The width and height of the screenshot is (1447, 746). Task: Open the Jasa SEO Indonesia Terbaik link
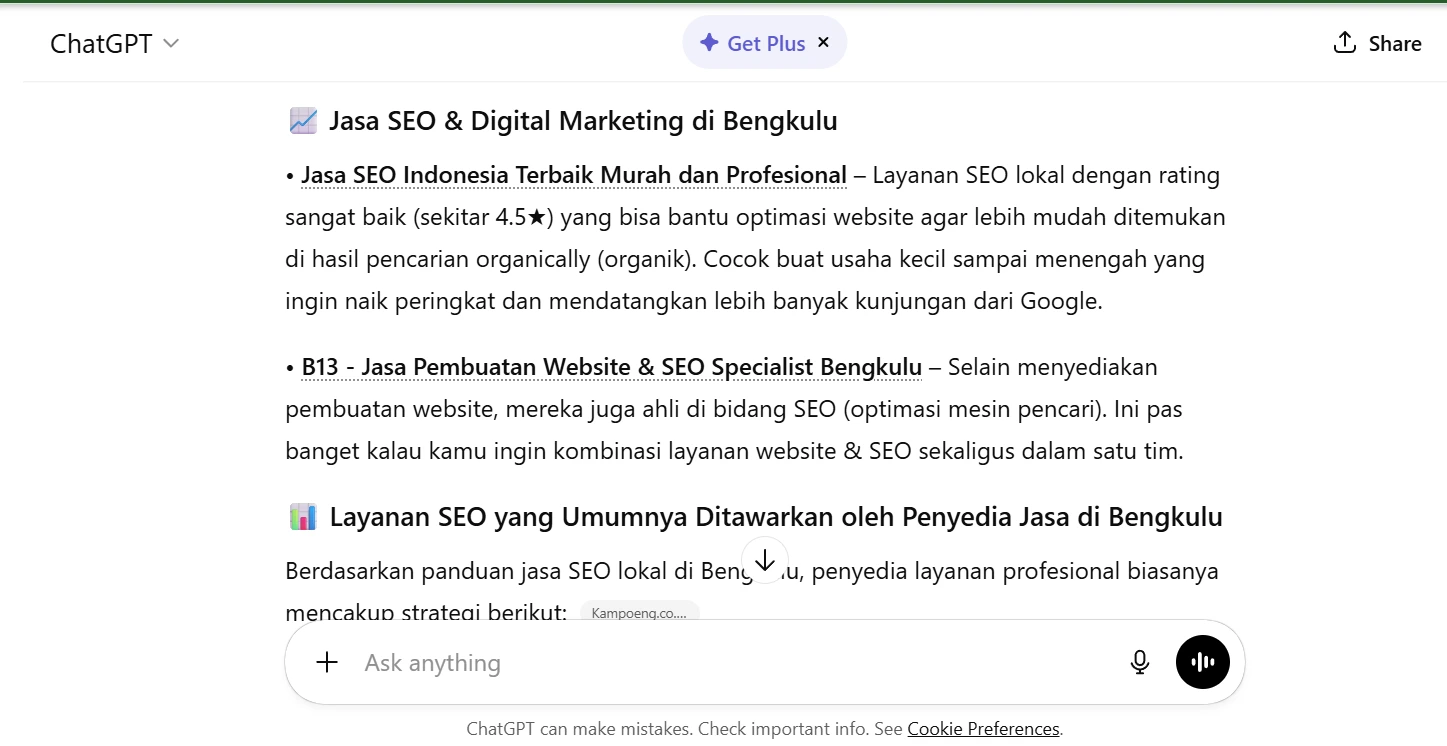[x=573, y=174]
